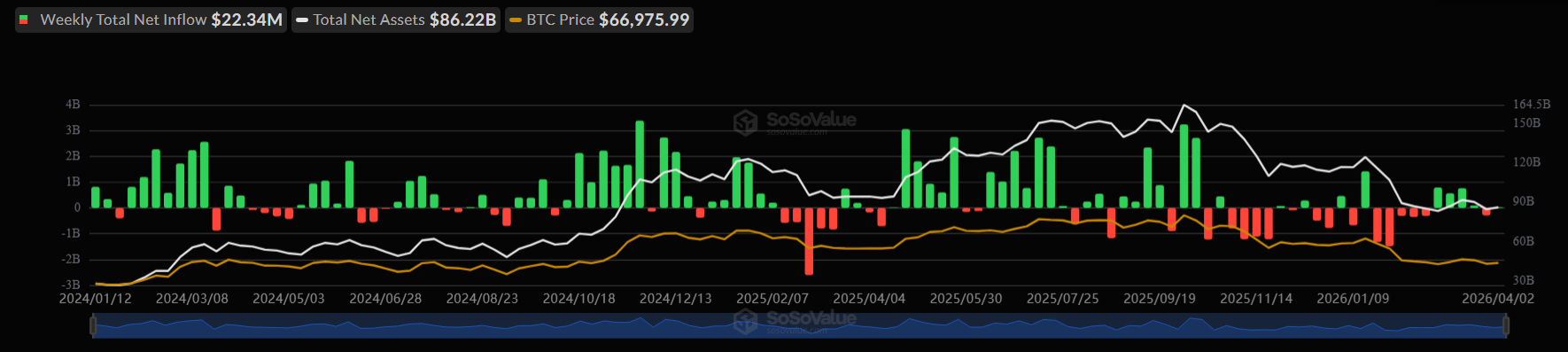The image size is (1568, 352).
Task: Click the 2026/04/02 date label
Action: (1498, 299)
